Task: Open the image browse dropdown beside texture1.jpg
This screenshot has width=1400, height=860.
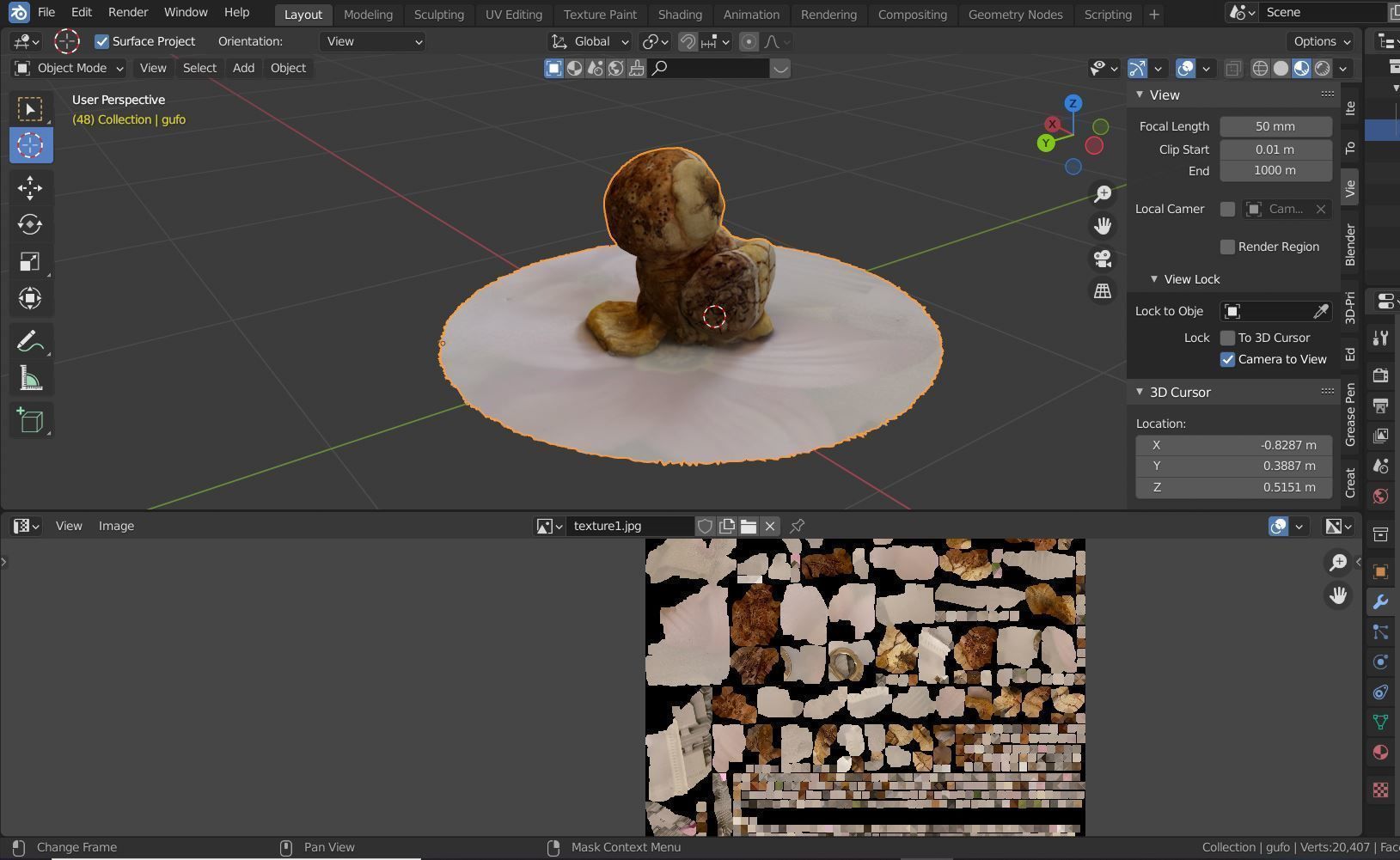Action: tap(548, 526)
